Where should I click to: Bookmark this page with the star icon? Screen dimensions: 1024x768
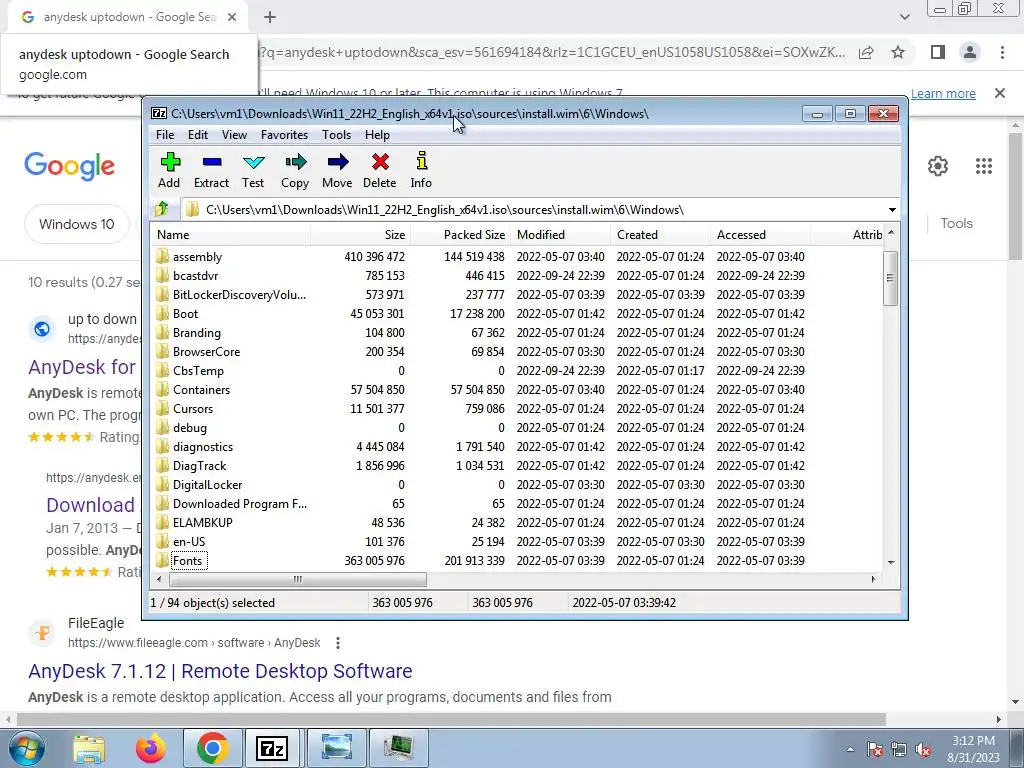pos(898,52)
